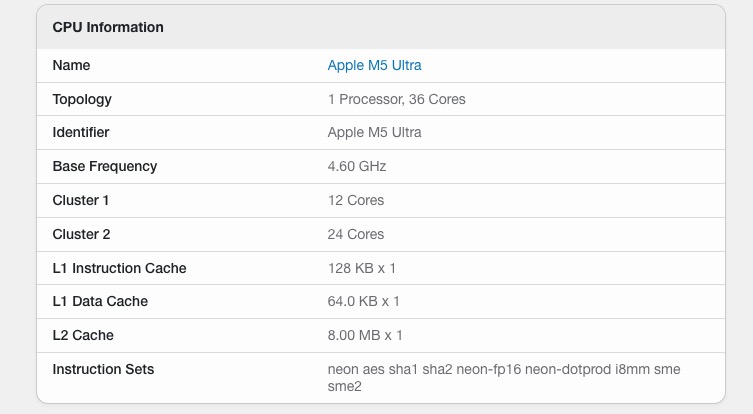Select the Topology label

click(82, 99)
